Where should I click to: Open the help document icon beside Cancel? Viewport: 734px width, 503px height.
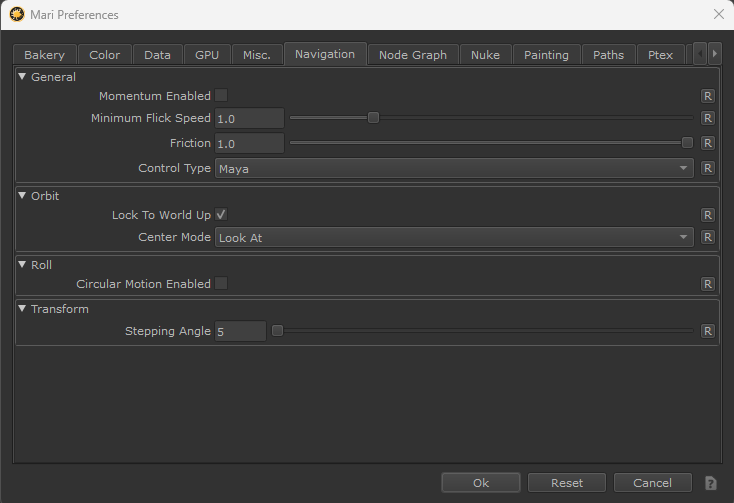711,483
